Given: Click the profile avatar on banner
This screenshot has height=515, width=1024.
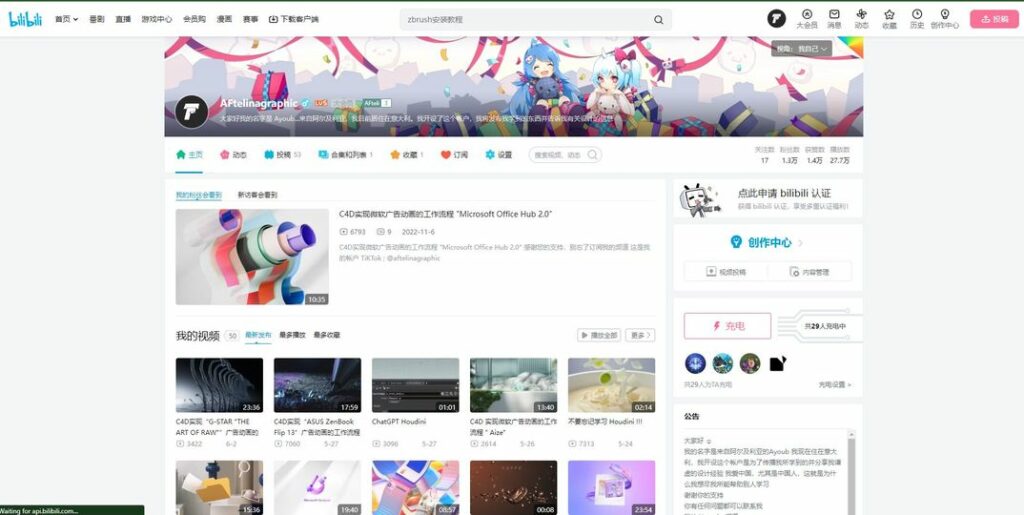Looking at the screenshot, I should point(191,112).
